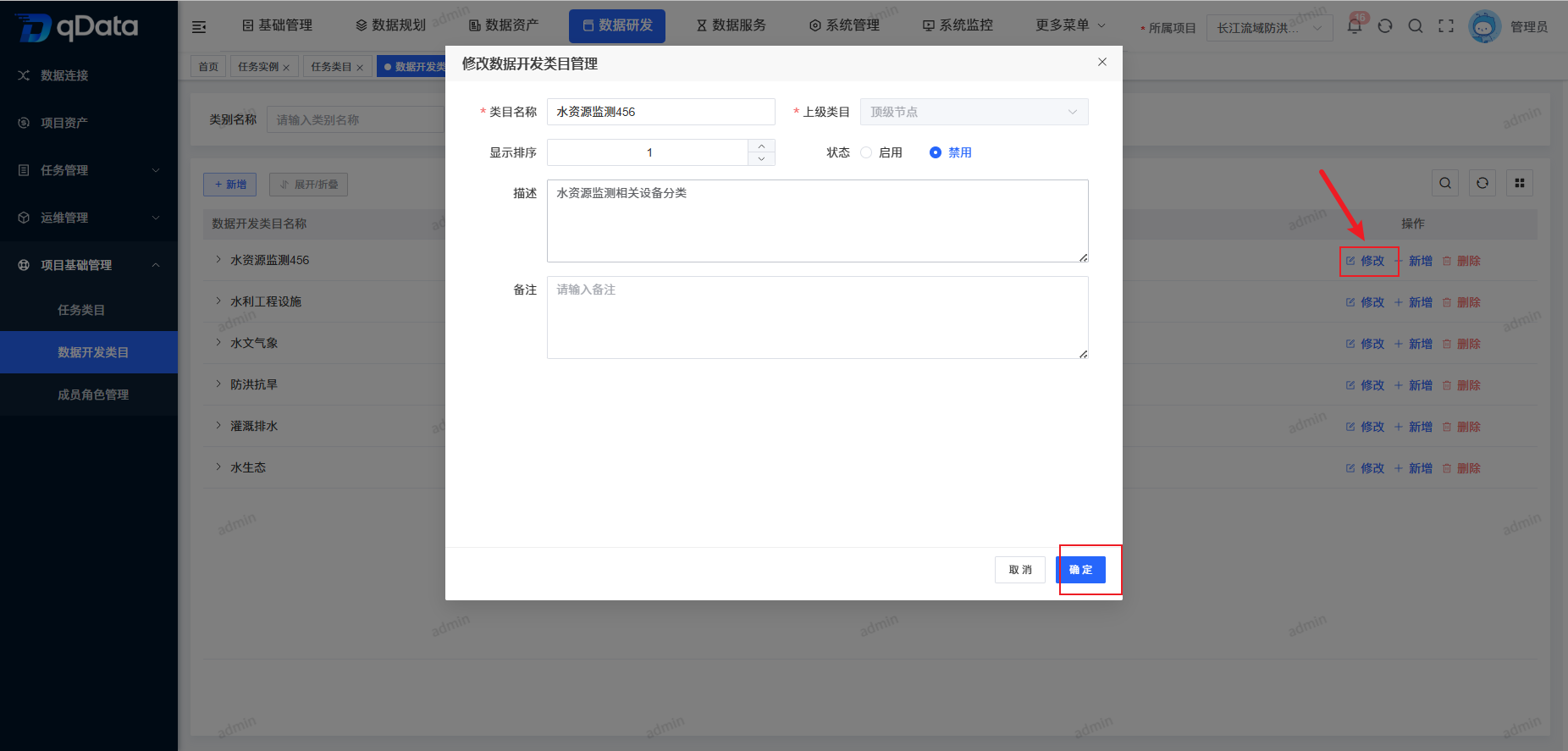1568x751 pixels.
Task: Expand the 任务管理 sidebar menu
Action: pyautogui.click(x=89, y=170)
